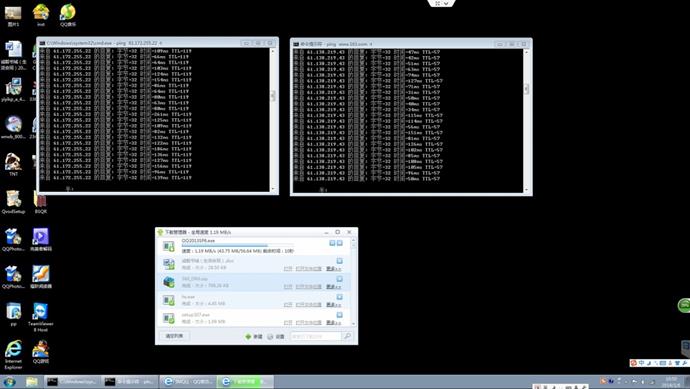
Task: Open the TNT desktop icon
Action: coord(13,165)
